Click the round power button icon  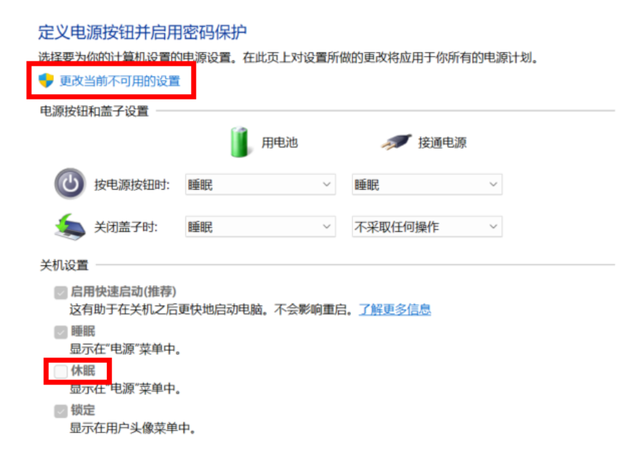point(70,184)
